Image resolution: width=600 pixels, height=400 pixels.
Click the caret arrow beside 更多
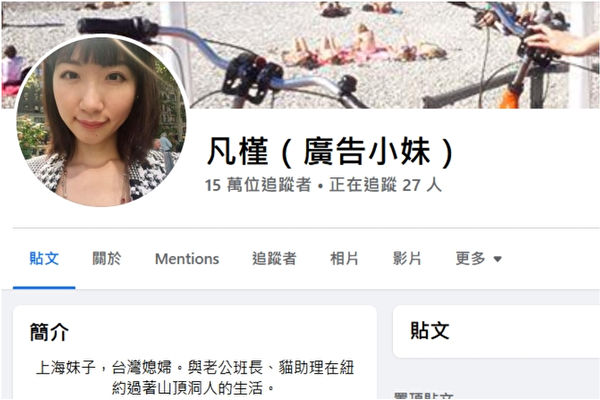pyautogui.click(x=497, y=259)
